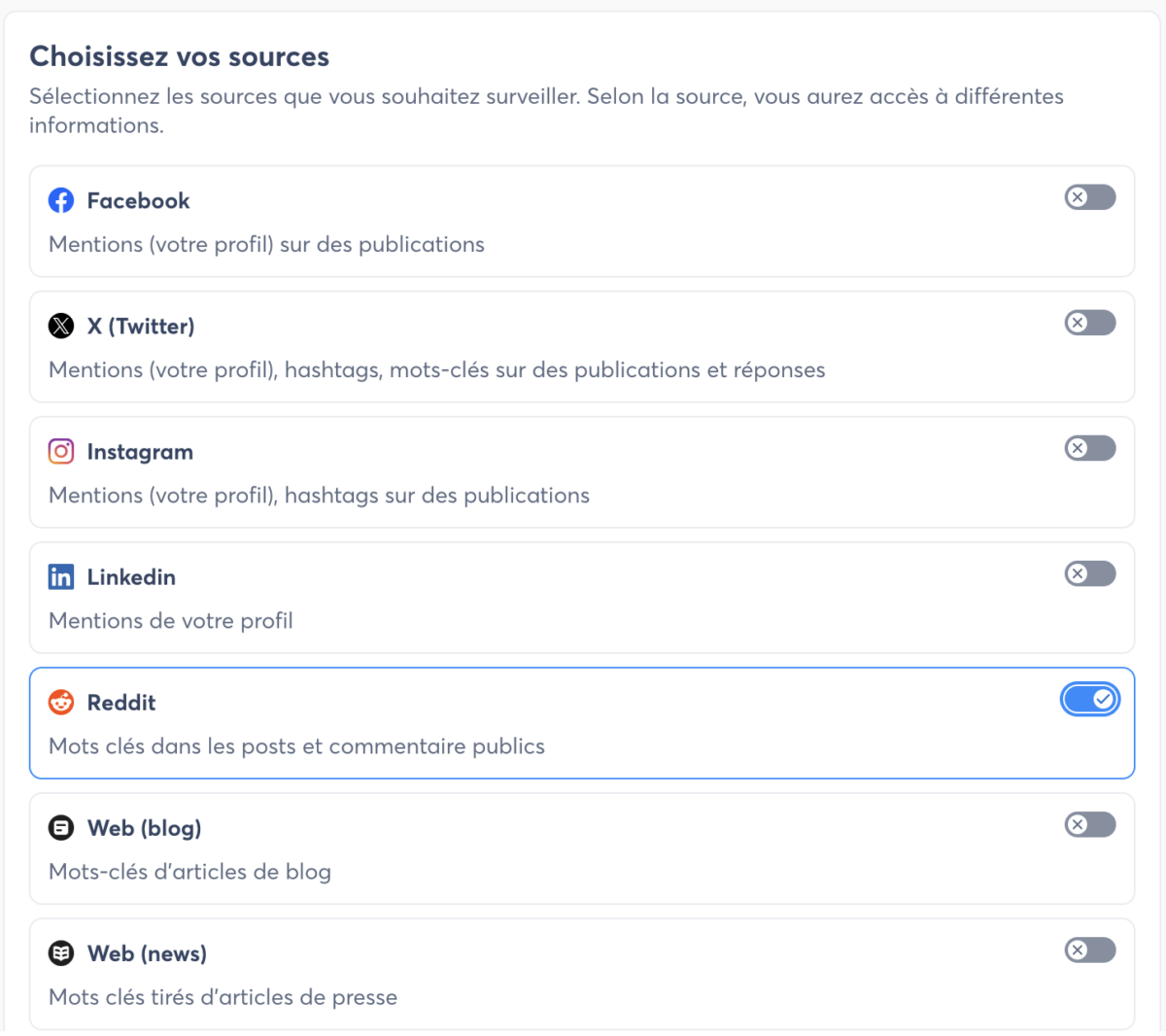Enable Instagram monitoring switch

(x=1089, y=448)
